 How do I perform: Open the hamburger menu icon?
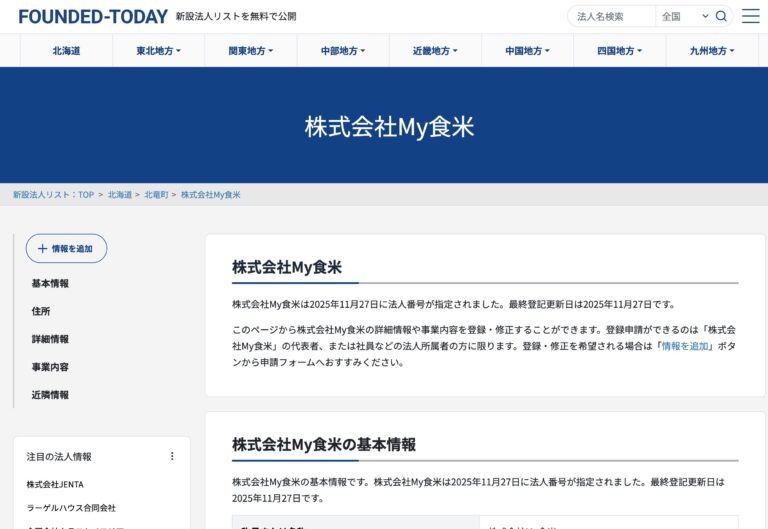coord(750,16)
